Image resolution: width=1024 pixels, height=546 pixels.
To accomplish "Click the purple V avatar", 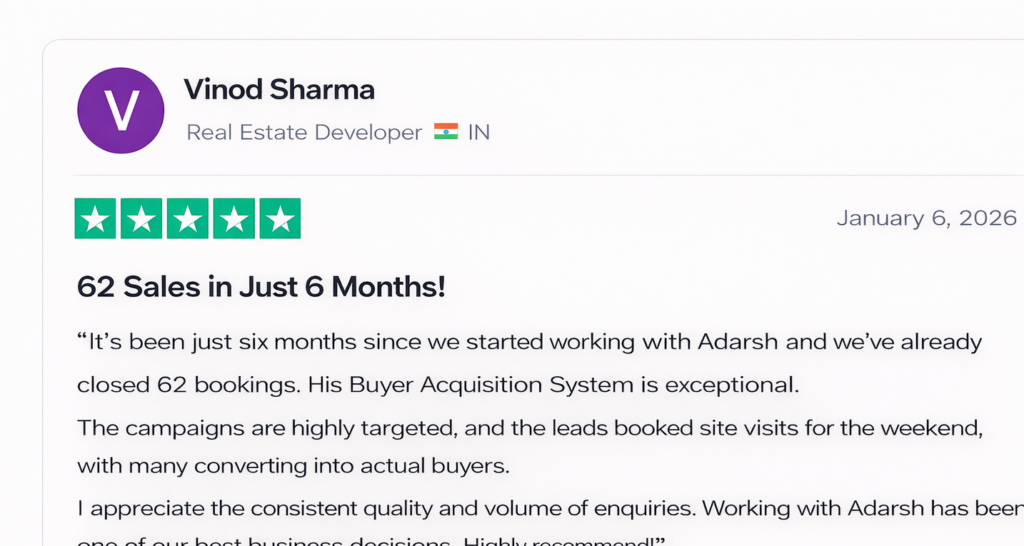I will coord(121,111).
